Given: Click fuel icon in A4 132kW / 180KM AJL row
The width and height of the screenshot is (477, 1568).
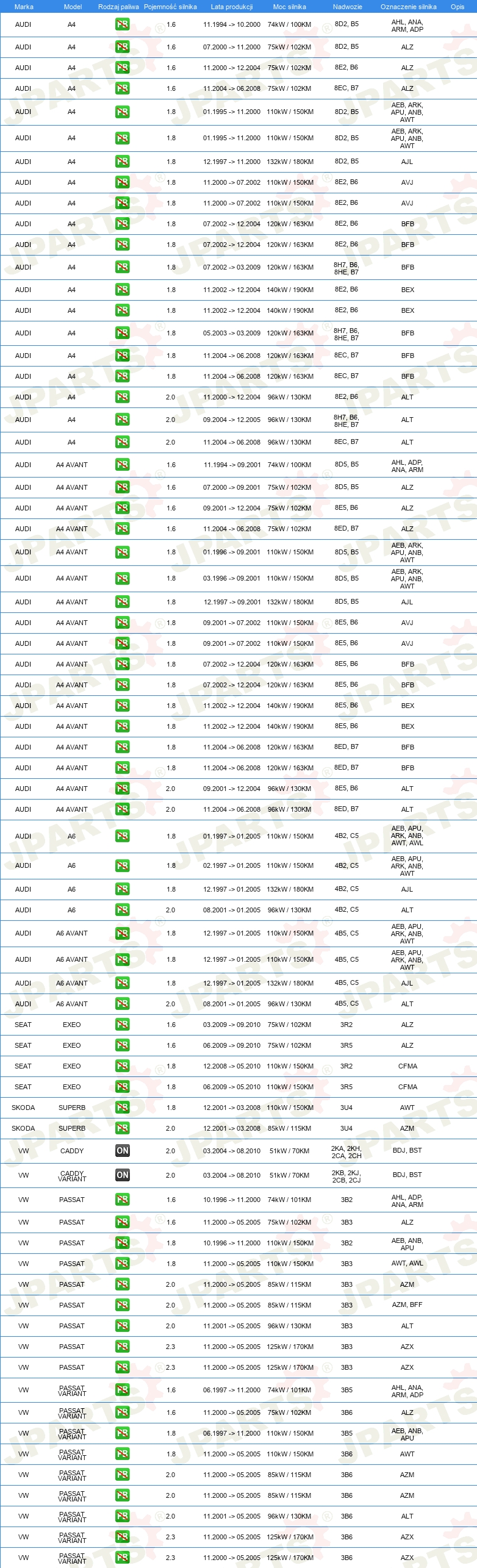Looking at the screenshot, I should tap(122, 162).
